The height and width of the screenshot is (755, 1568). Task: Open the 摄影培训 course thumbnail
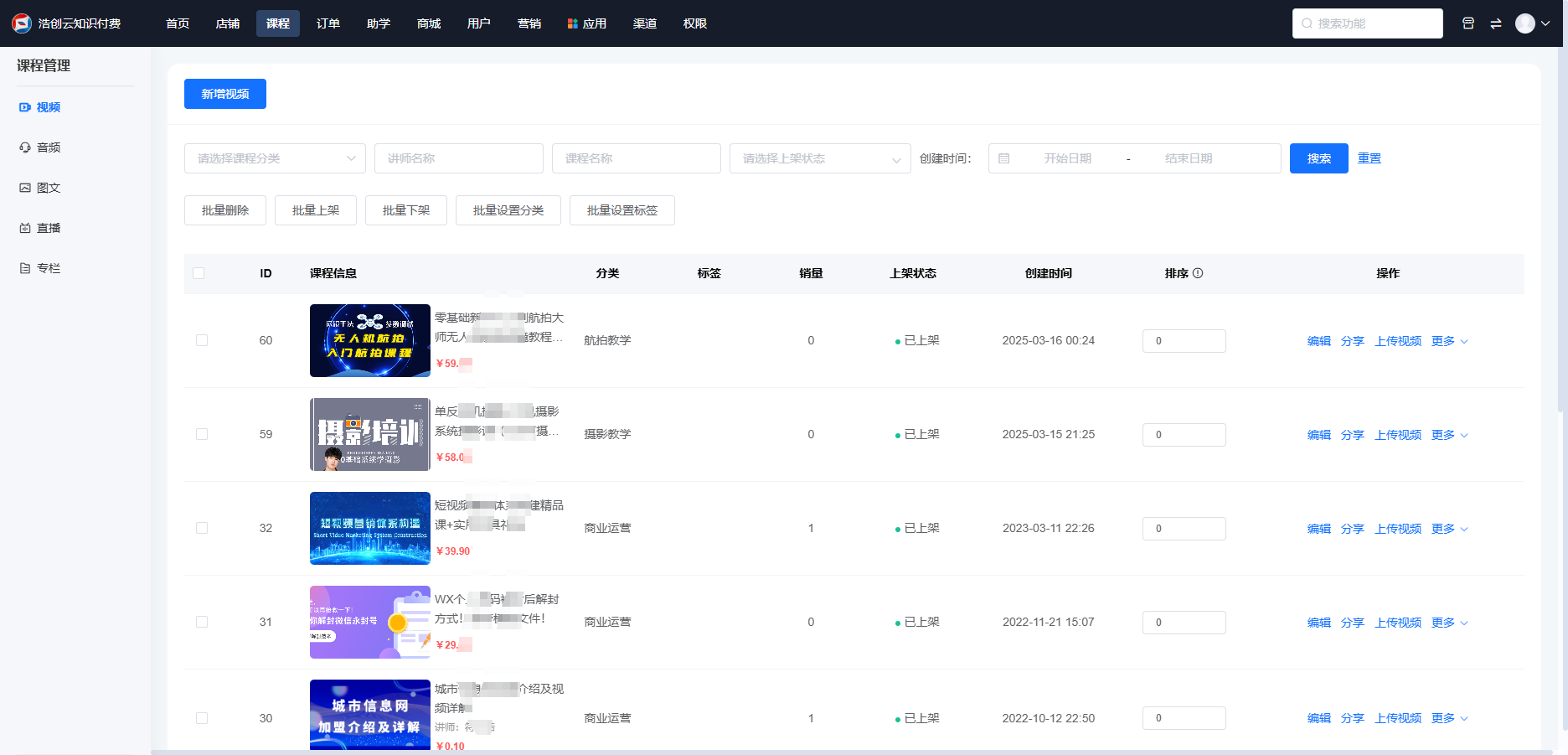(370, 434)
